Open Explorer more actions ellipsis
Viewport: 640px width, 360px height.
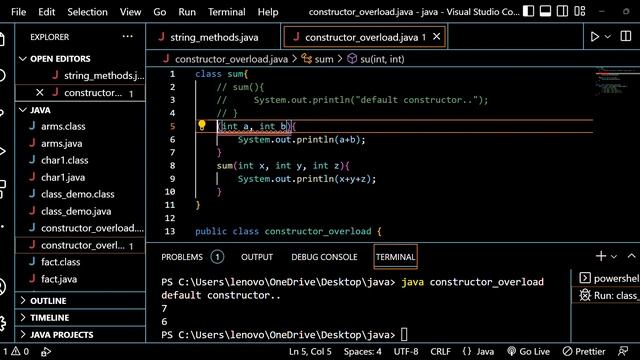(x=128, y=36)
